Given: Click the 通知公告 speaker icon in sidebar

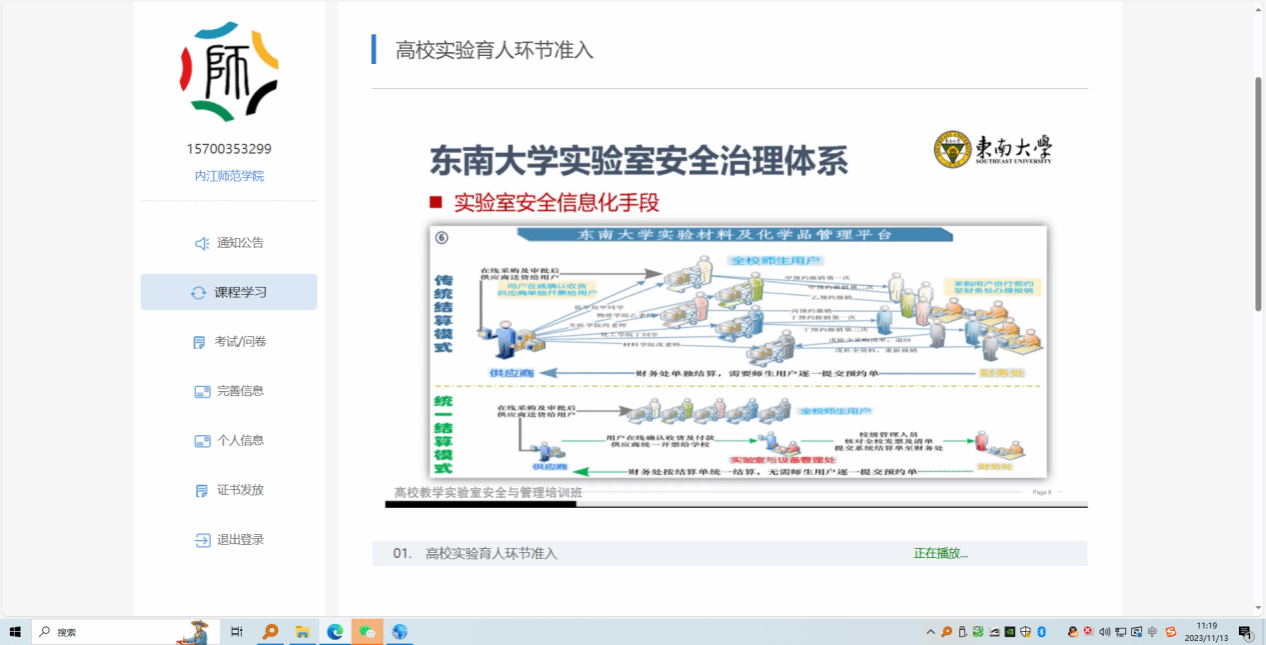Looking at the screenshot, I should click(201, 243).
